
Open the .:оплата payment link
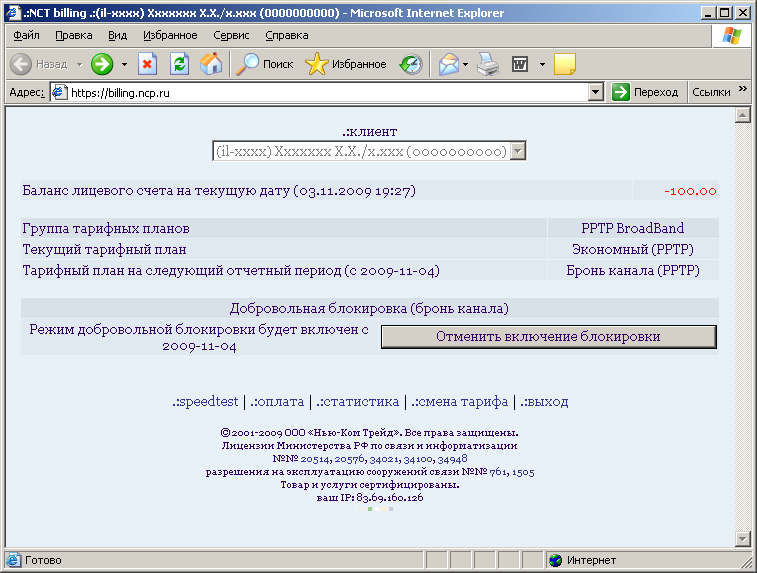(277, 402)
